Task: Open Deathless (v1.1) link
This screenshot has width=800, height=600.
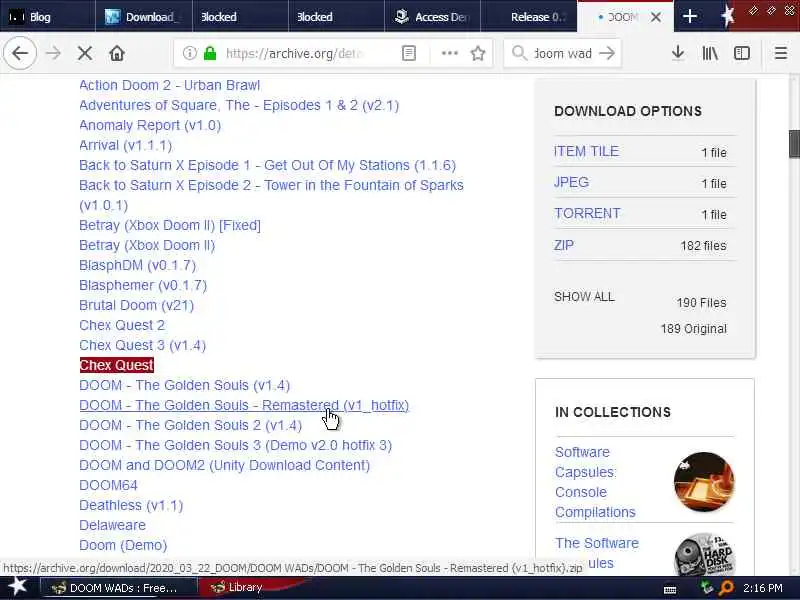Action: coord(131,505)
